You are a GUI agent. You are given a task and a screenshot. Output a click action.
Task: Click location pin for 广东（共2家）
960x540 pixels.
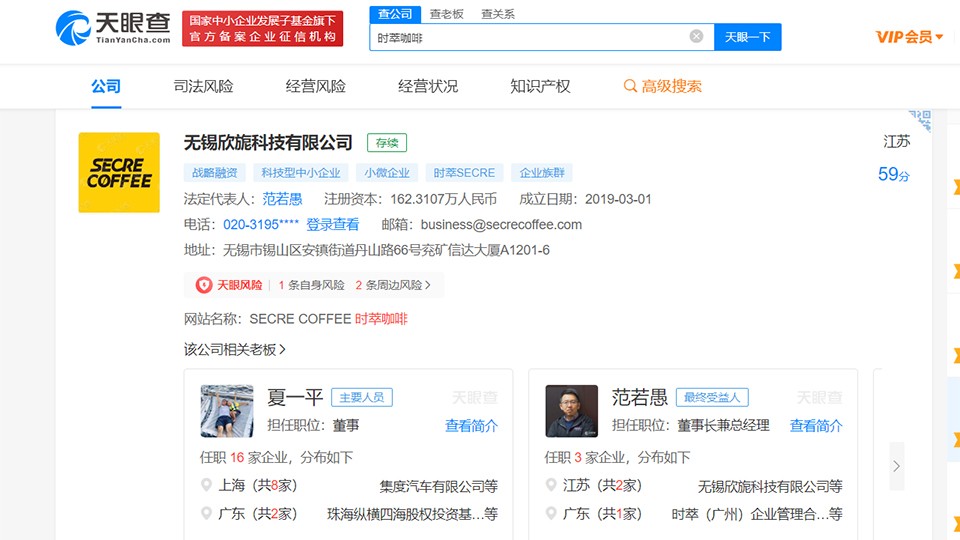206,514
